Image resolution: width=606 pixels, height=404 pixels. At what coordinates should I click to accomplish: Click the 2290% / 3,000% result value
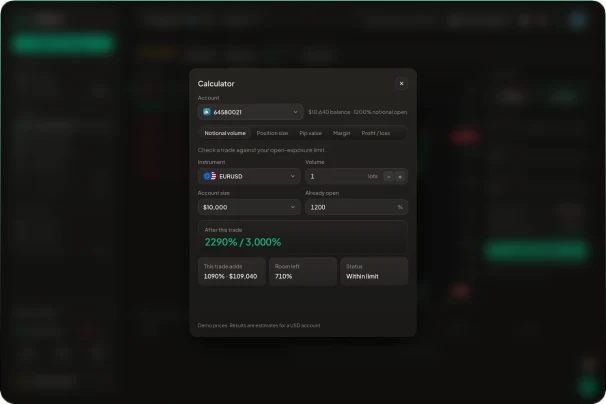243,242
